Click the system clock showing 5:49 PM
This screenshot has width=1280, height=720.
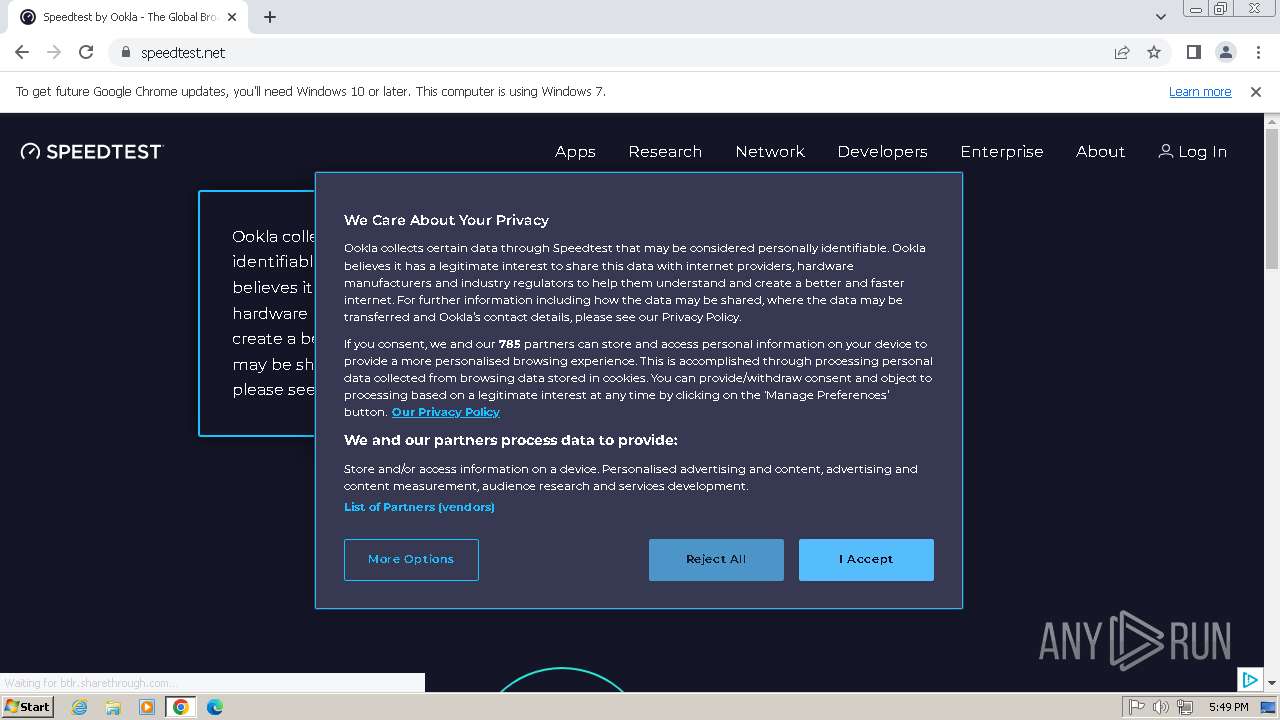click(1228, 707)
